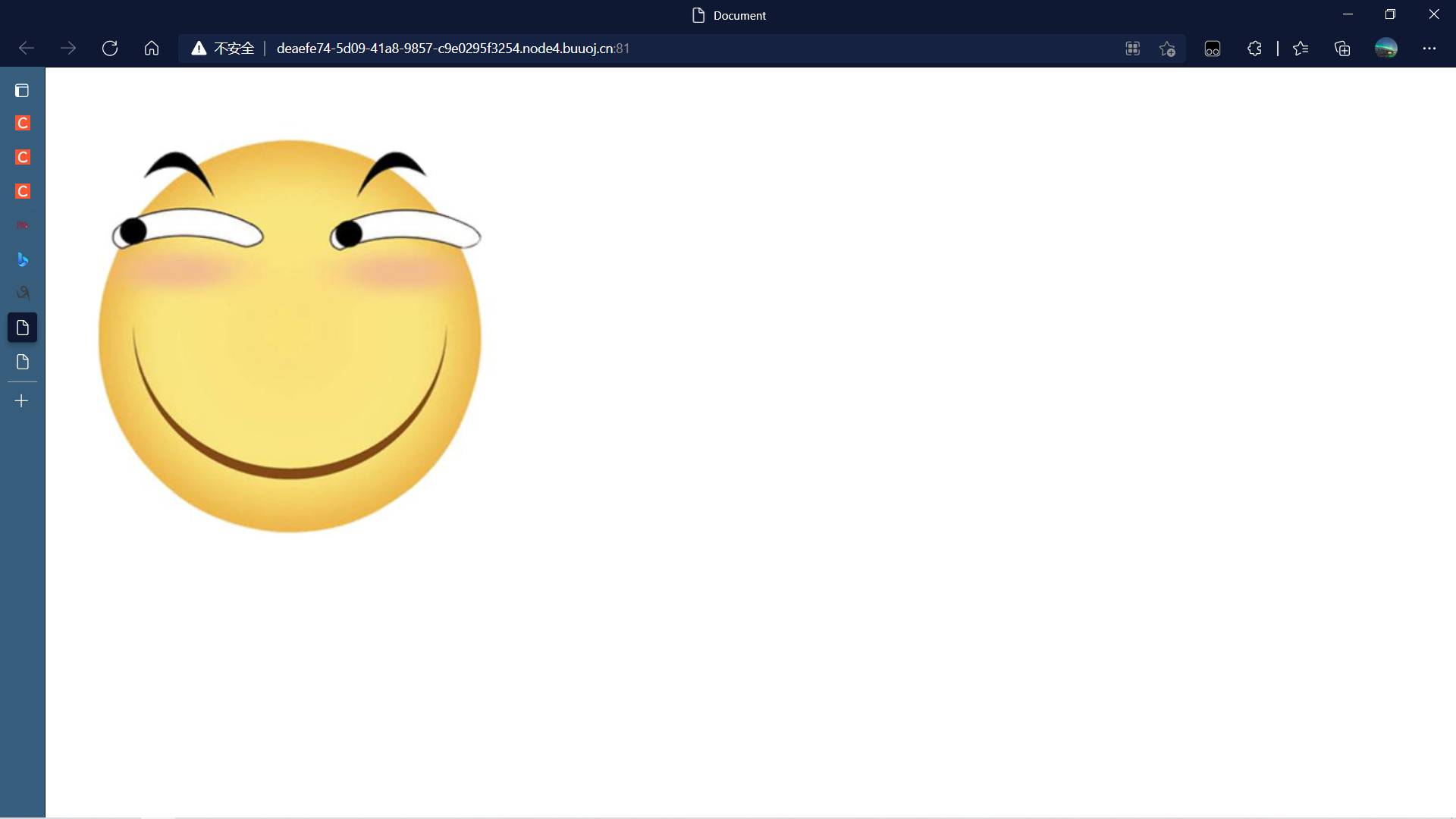Select the highlighted active Document tab
This screenshot has width=1456, height=819.
point(22,328)
